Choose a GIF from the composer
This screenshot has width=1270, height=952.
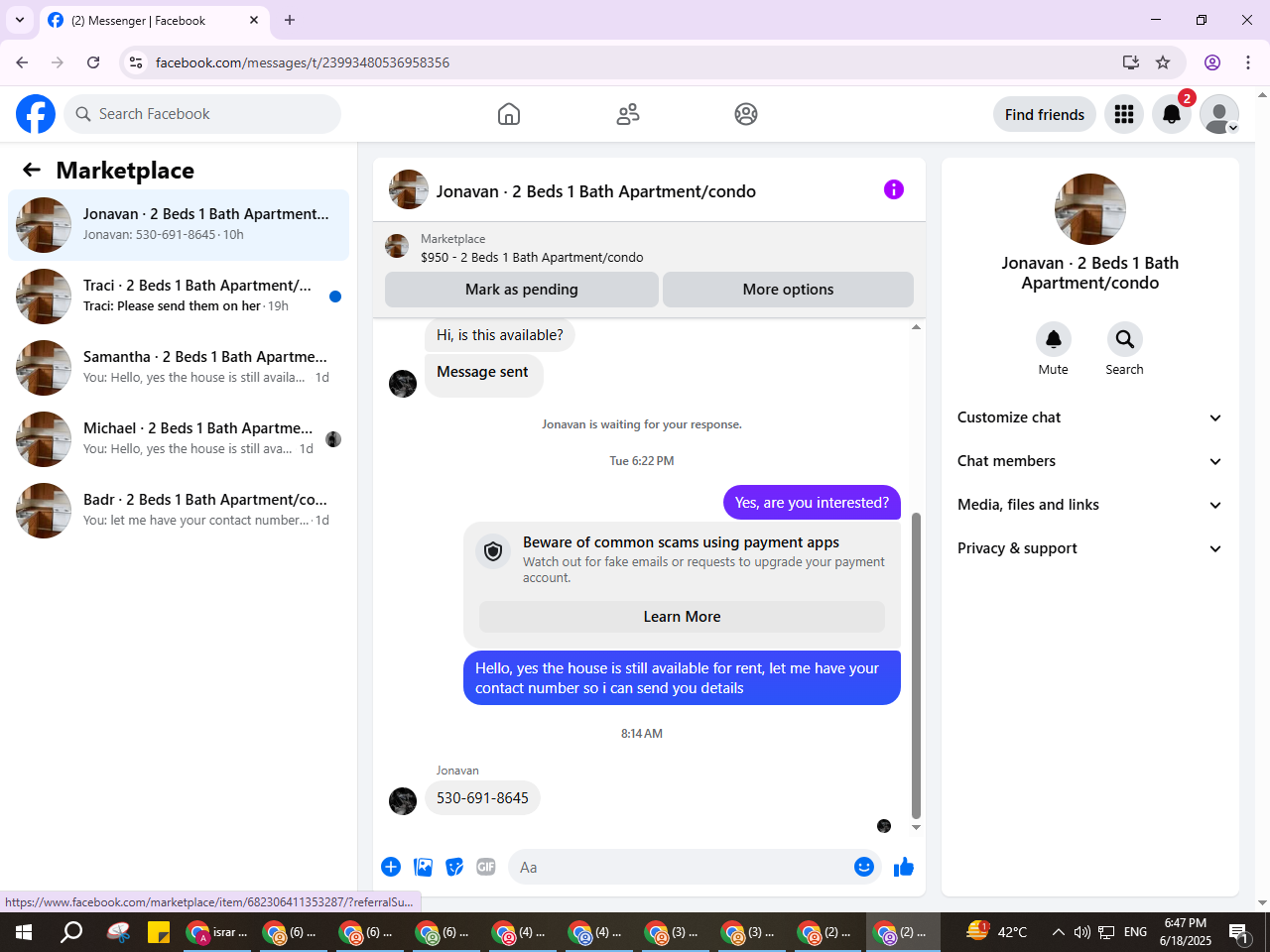pos(486,867)
